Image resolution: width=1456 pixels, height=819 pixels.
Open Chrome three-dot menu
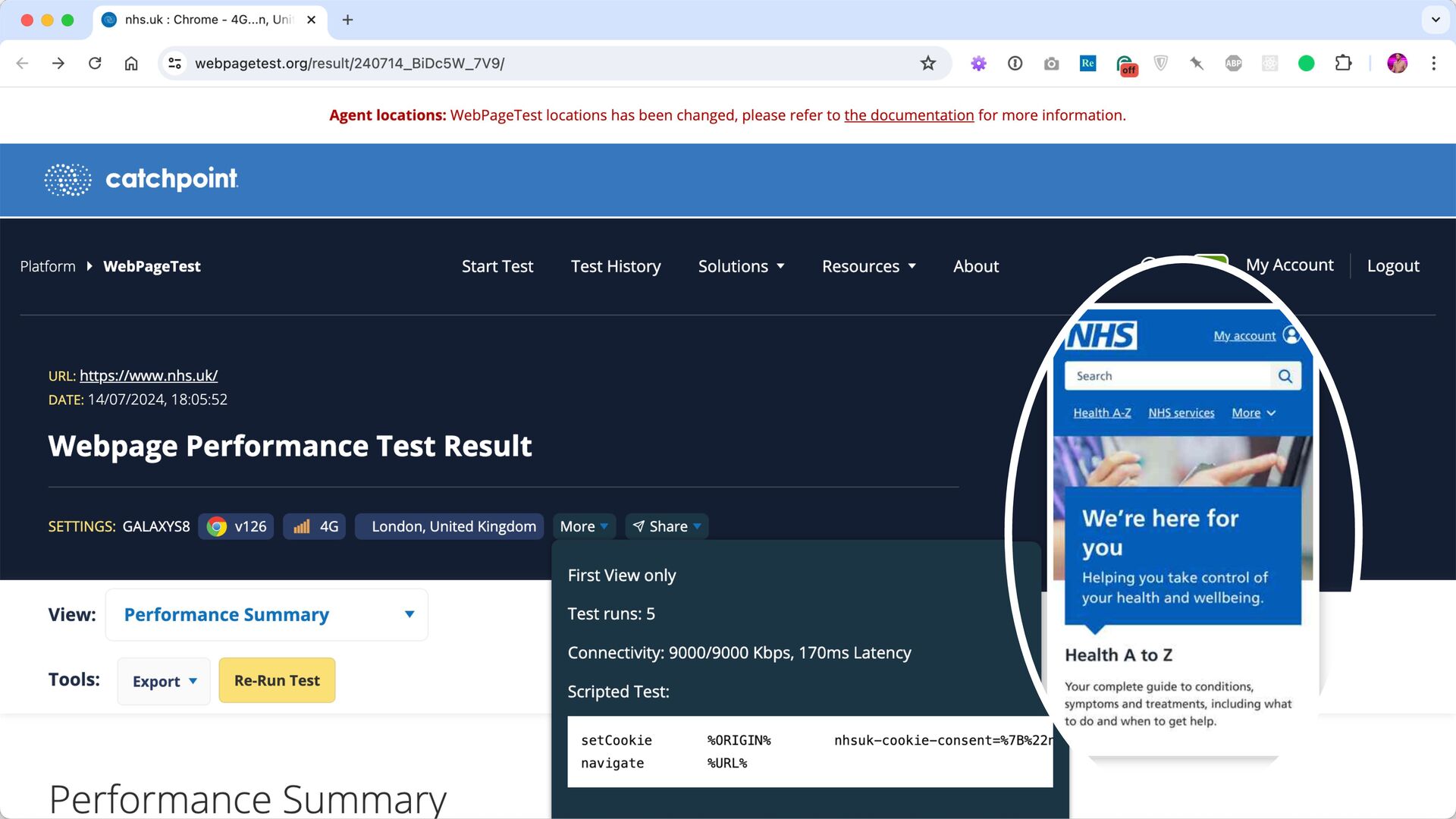point(1433,63)
